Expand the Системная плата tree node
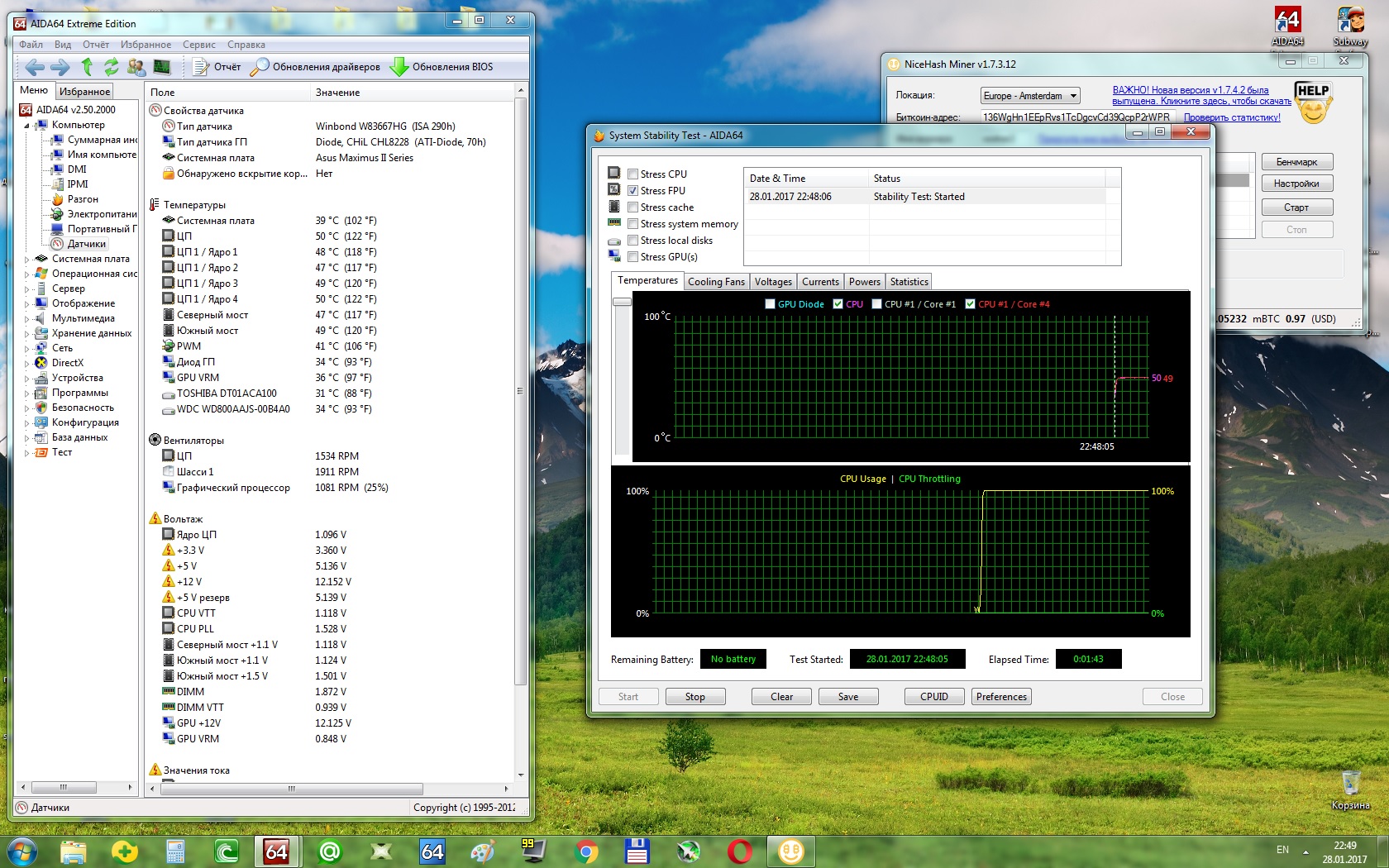This screenshot has width=1389, height=868. 26,260
